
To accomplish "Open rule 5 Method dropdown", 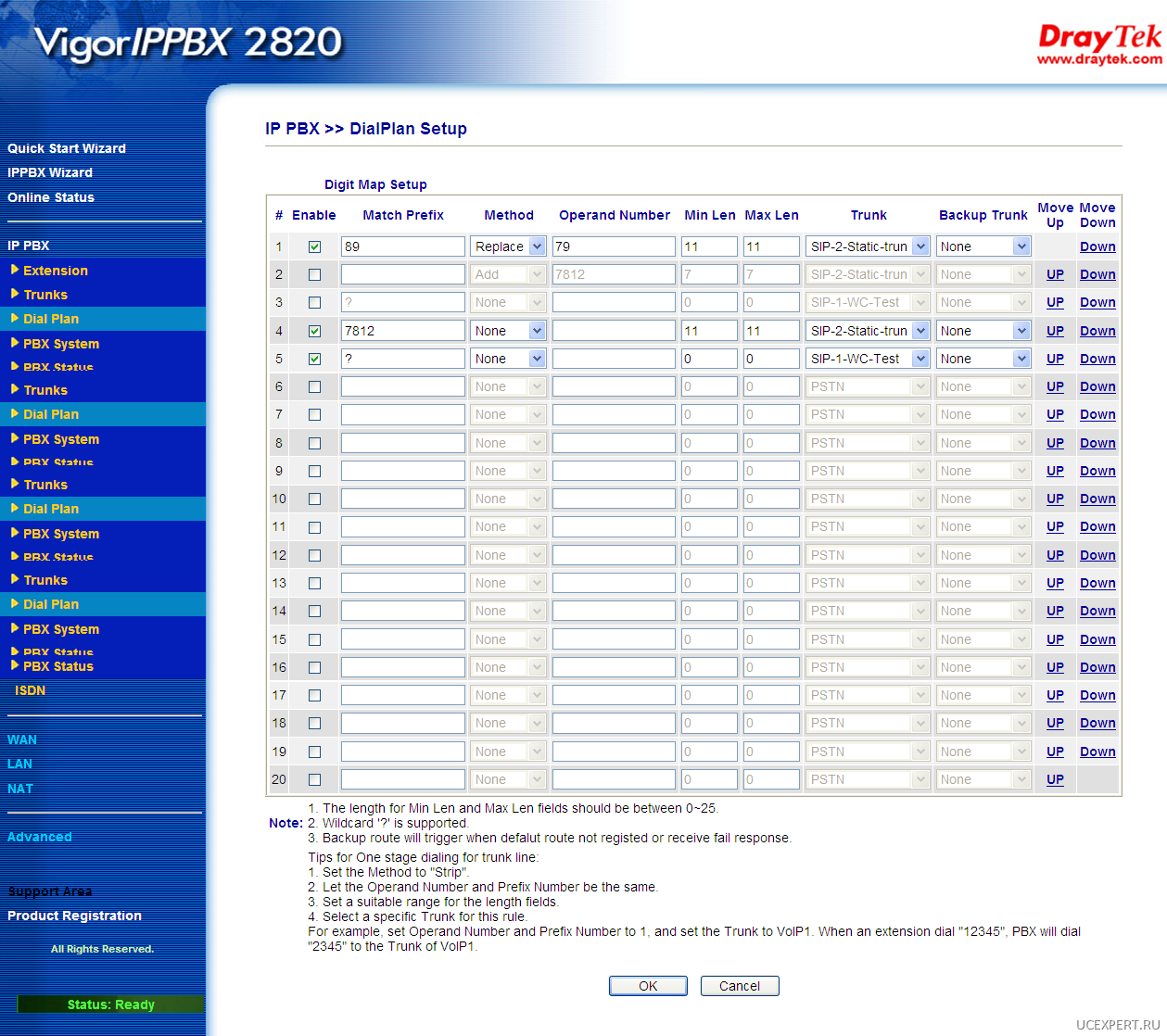I will click(x=508, y=359).
